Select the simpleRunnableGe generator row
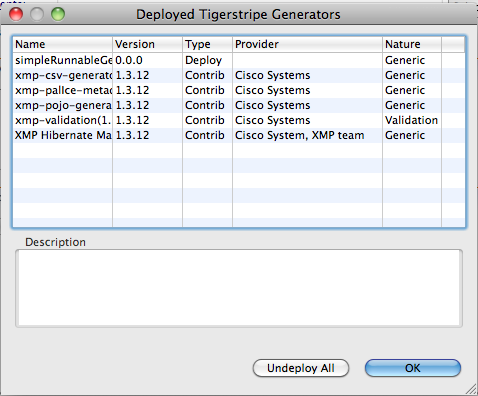The image size is (478, 396). click(x=239, y=60)
